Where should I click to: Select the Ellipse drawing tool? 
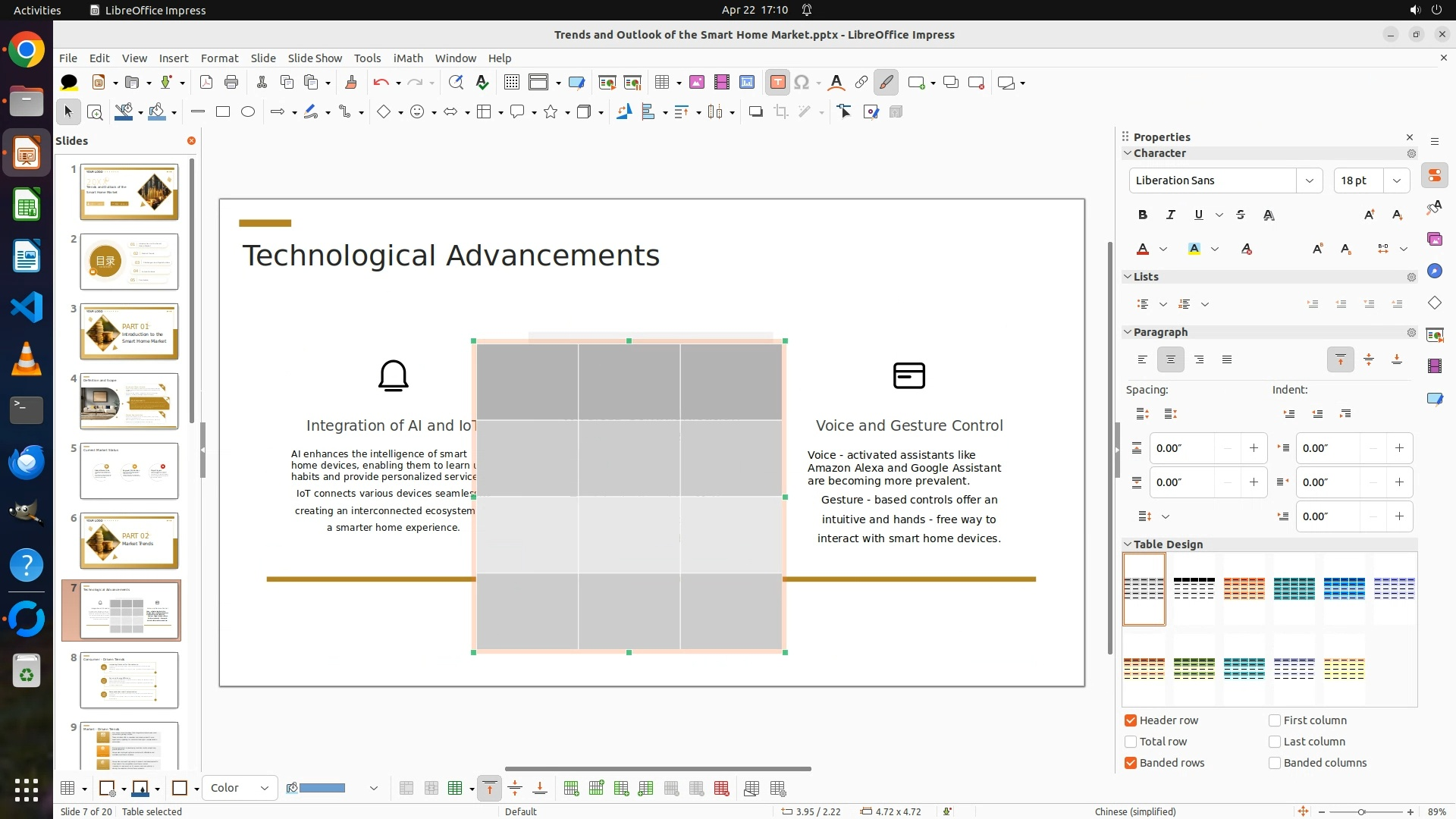[x=248, y=112]
